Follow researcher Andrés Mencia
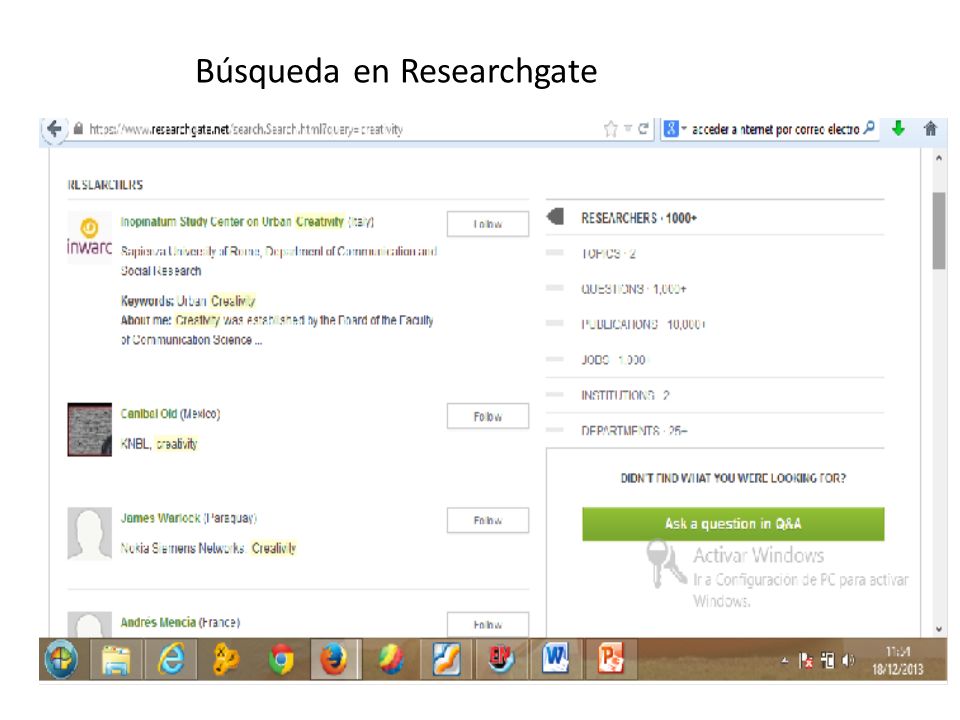 pyautogui.click(x=488, y=624)
